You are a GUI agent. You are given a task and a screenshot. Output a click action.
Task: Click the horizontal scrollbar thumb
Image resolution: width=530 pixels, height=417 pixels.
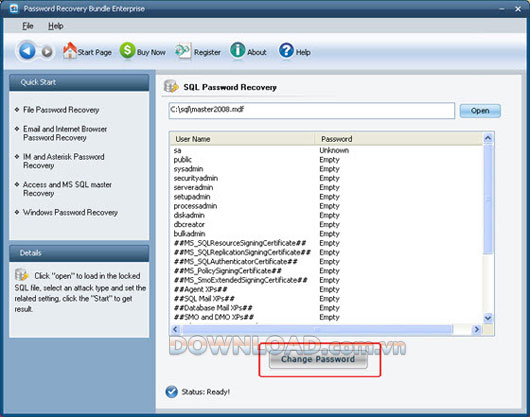pos(317,329)
